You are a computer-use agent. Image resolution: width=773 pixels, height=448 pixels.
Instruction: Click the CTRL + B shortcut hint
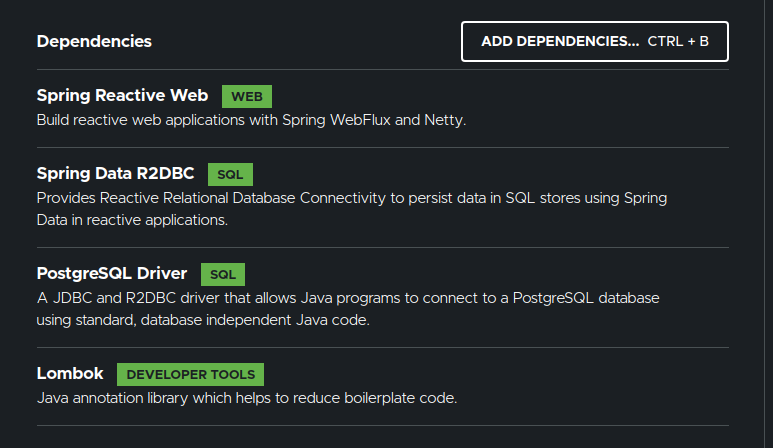678,42
